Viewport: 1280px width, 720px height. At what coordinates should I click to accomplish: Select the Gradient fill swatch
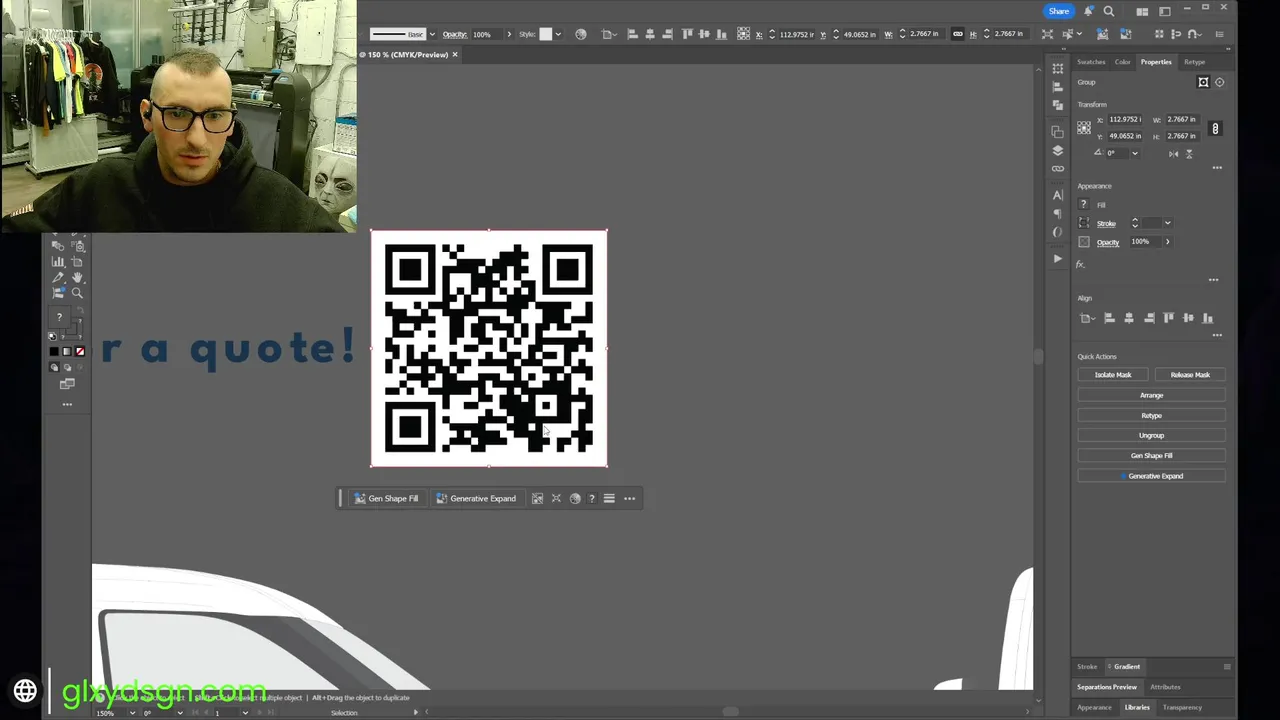tap(67, 351)
